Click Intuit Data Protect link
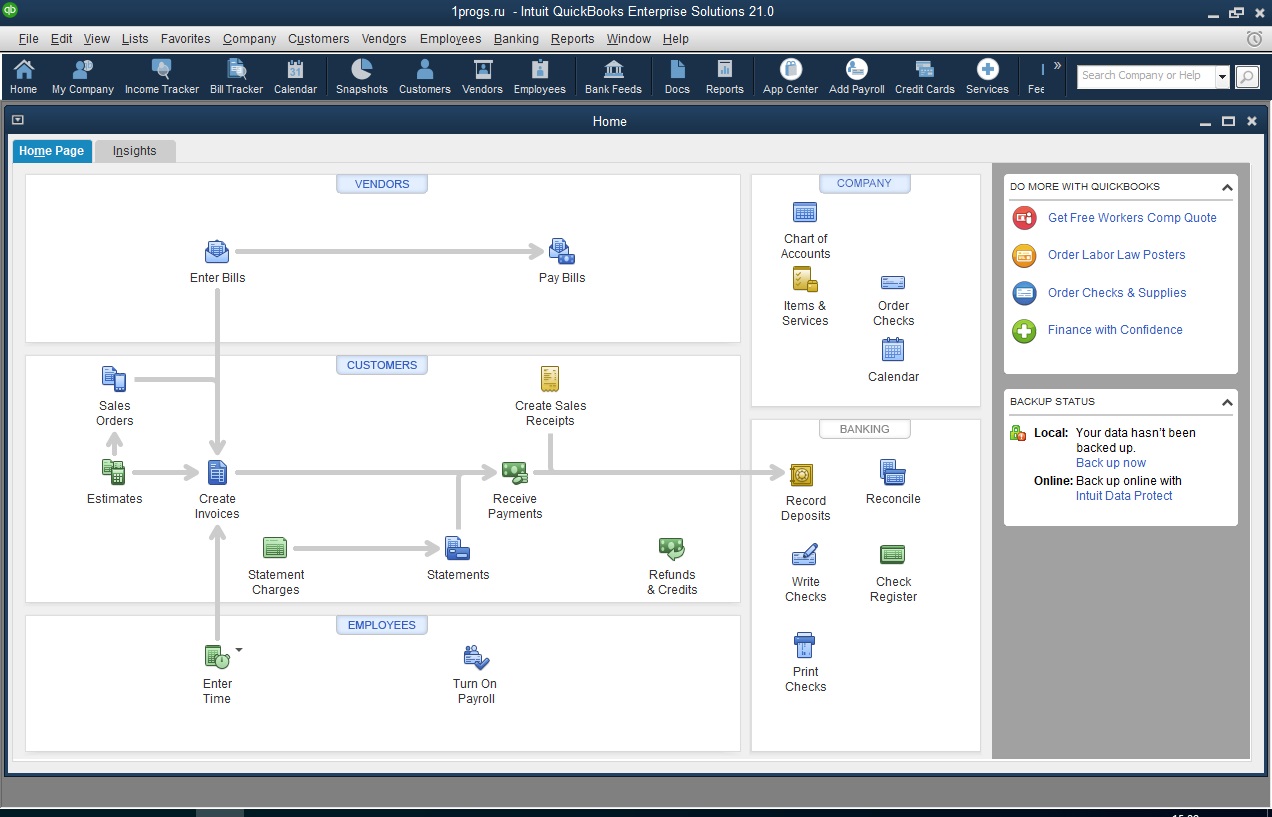This screenshot has width=1272, height=817. [1124, 496]
